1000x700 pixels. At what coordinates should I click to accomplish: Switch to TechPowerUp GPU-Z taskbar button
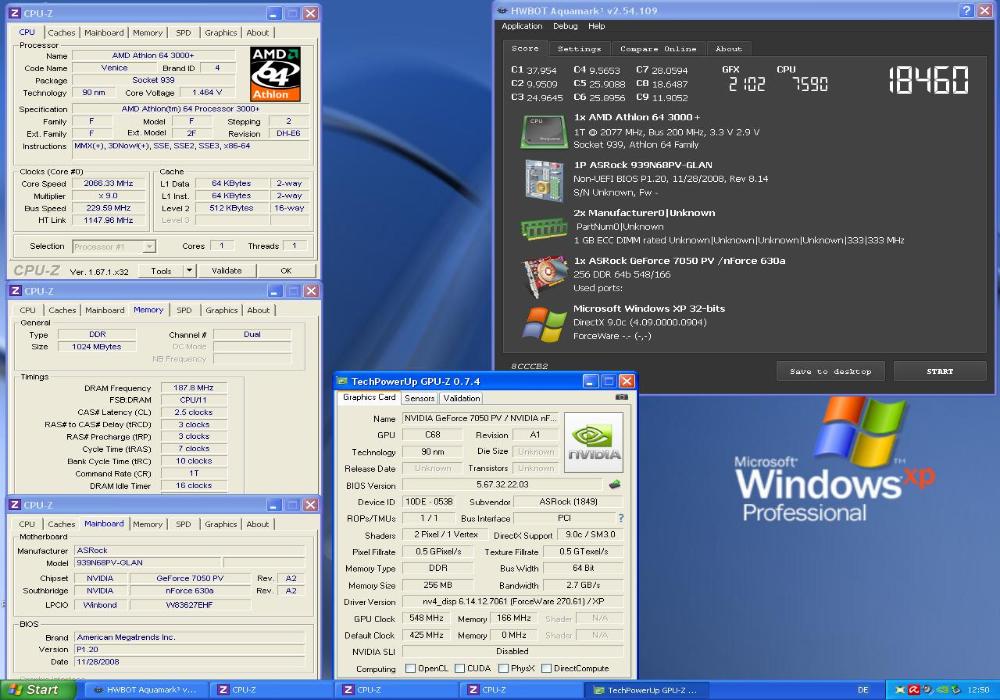(648, 690)
